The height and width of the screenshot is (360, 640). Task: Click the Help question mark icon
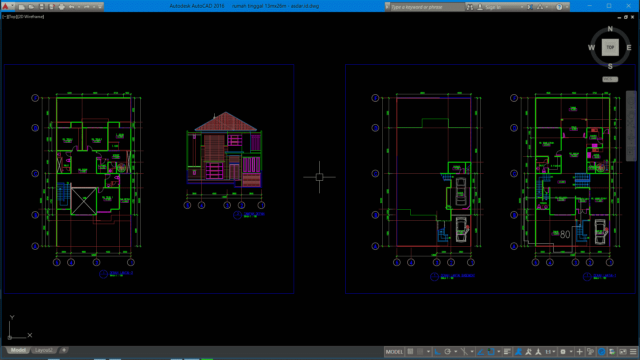pyautogui.click(x=559, y=7)
